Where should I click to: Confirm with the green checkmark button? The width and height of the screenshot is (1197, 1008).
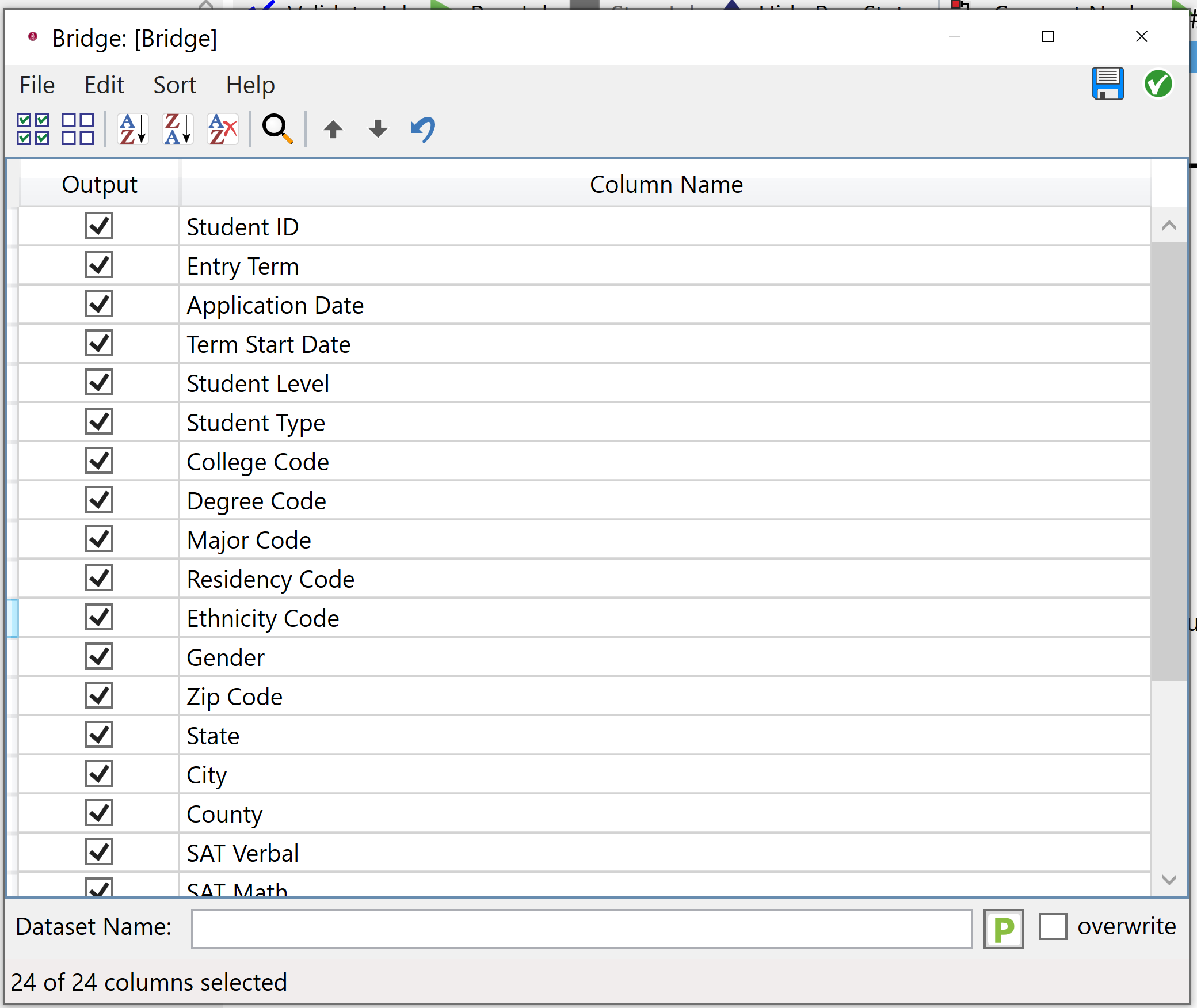pyautogui.click(x=1158, y=84)
